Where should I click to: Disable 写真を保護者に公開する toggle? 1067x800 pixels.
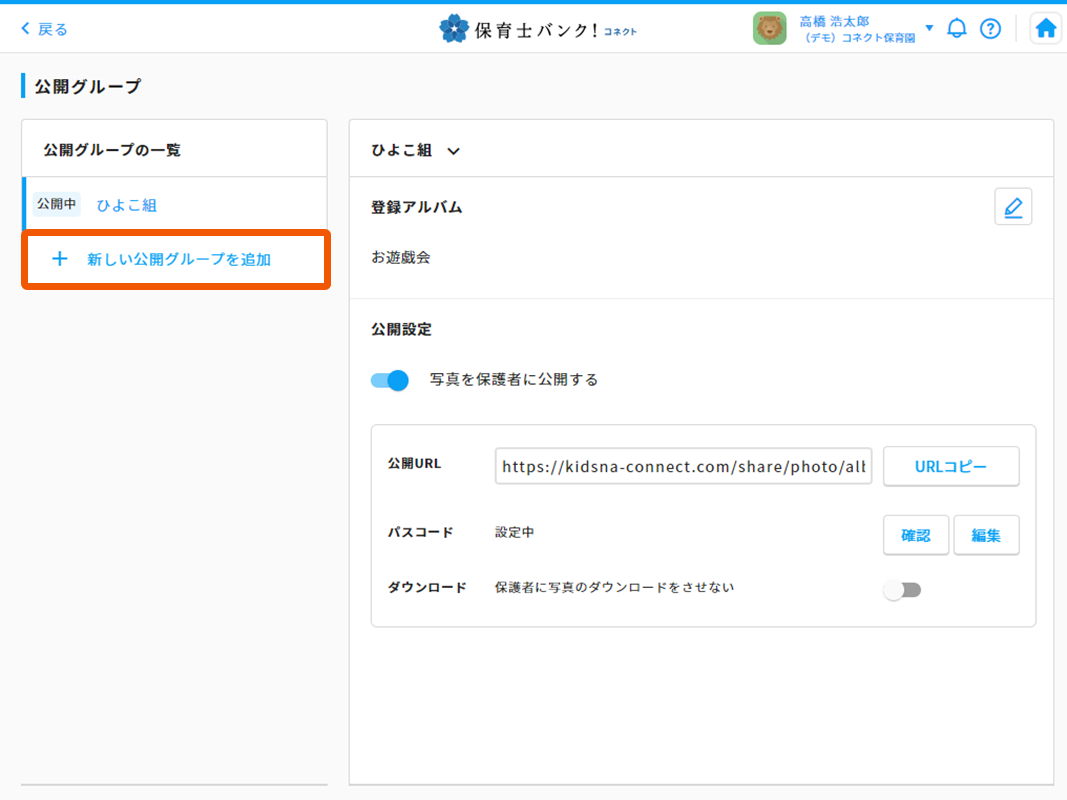[x=389, y=380]
